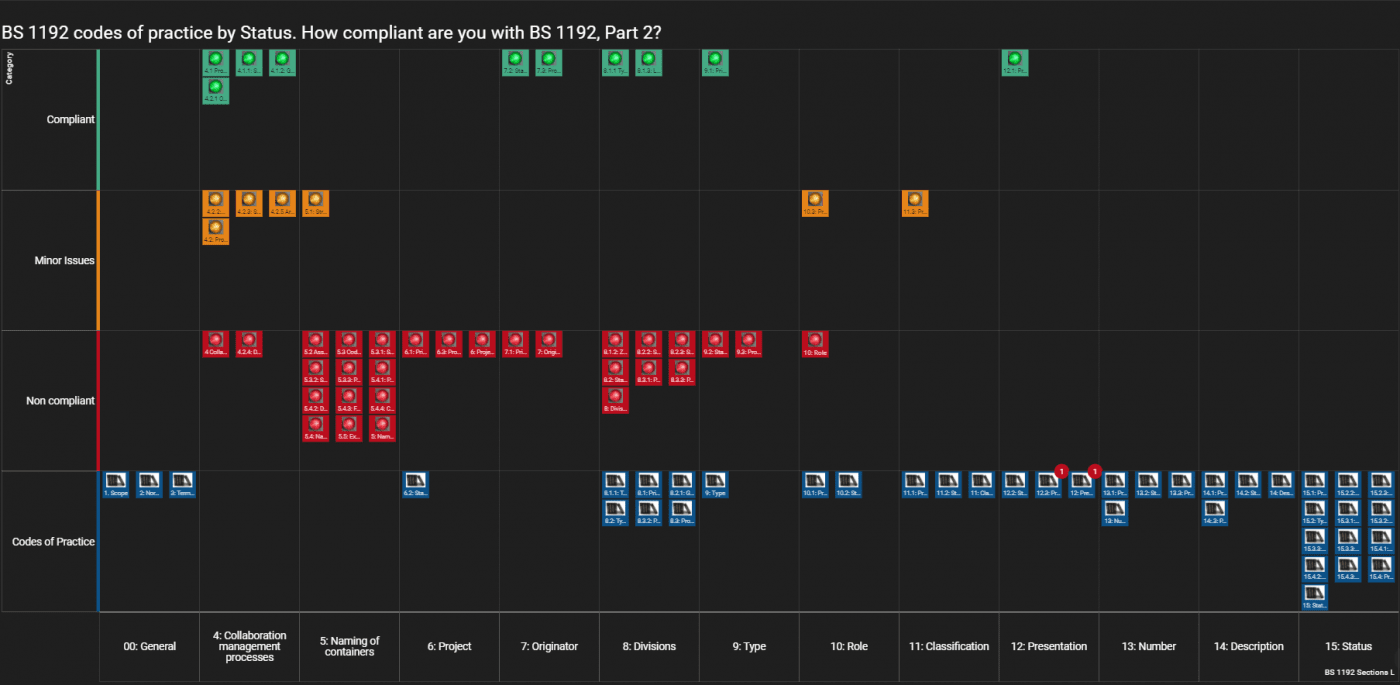Screen dimensions: 1400x685
Task: Select the red '10: Role' non-compliant card
Action: (x=815, y=344)
